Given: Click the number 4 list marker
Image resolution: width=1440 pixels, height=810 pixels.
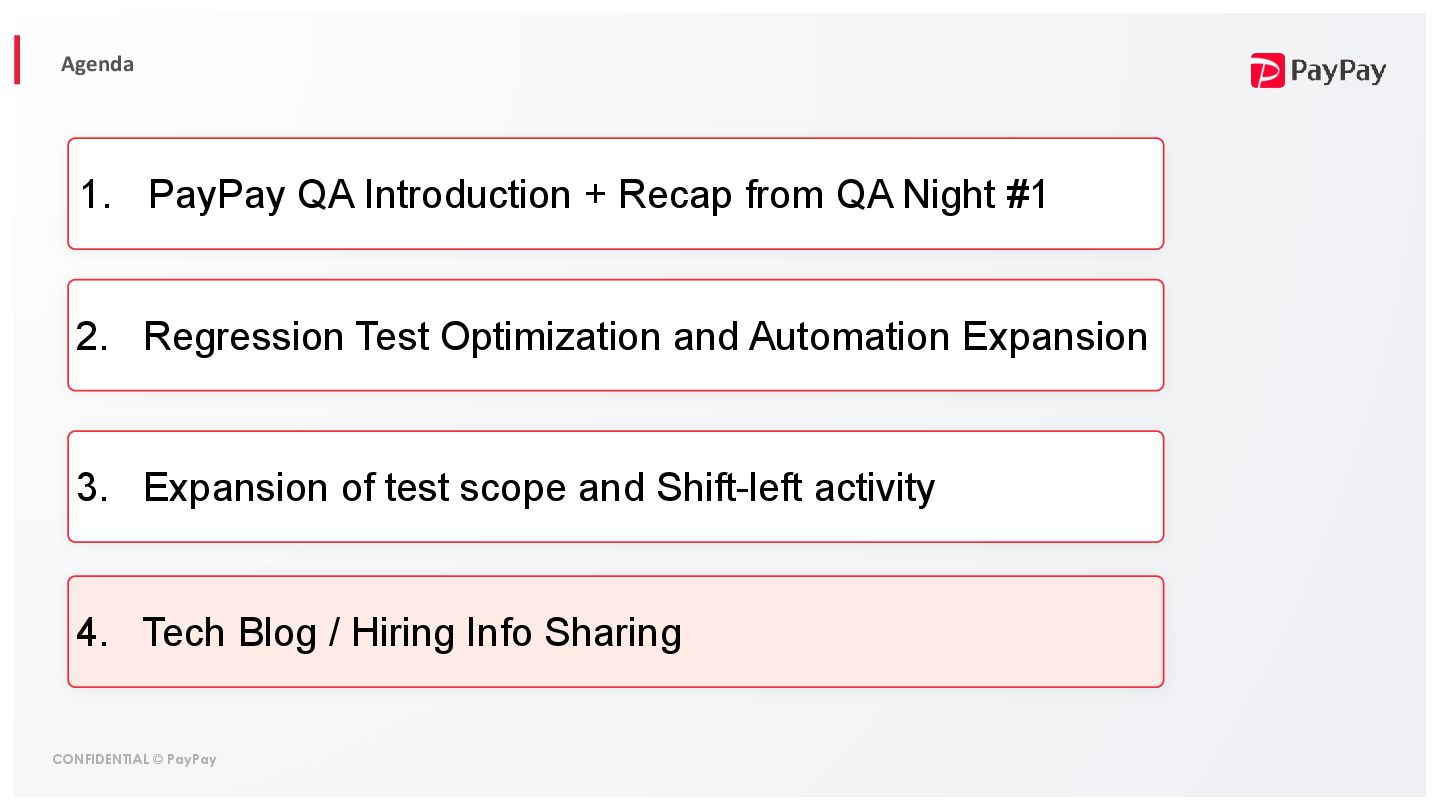Looking at the screenshot, I should coord(91,633).
